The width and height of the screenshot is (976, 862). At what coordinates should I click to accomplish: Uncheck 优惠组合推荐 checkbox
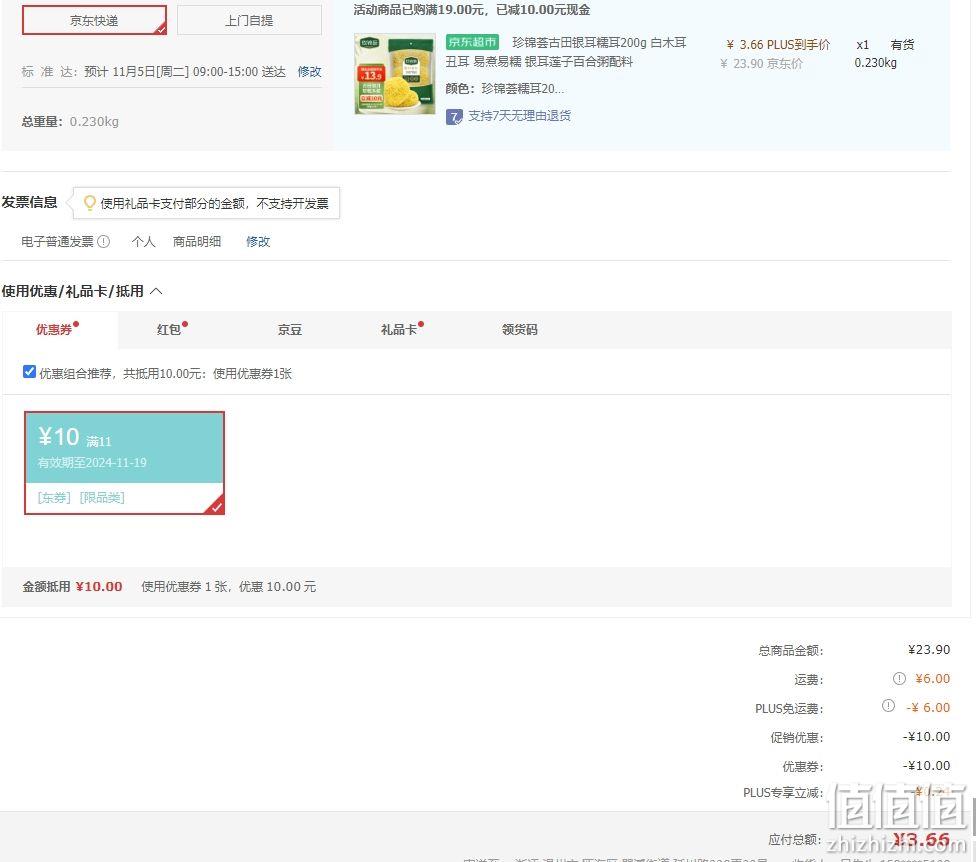coord(29,372)
